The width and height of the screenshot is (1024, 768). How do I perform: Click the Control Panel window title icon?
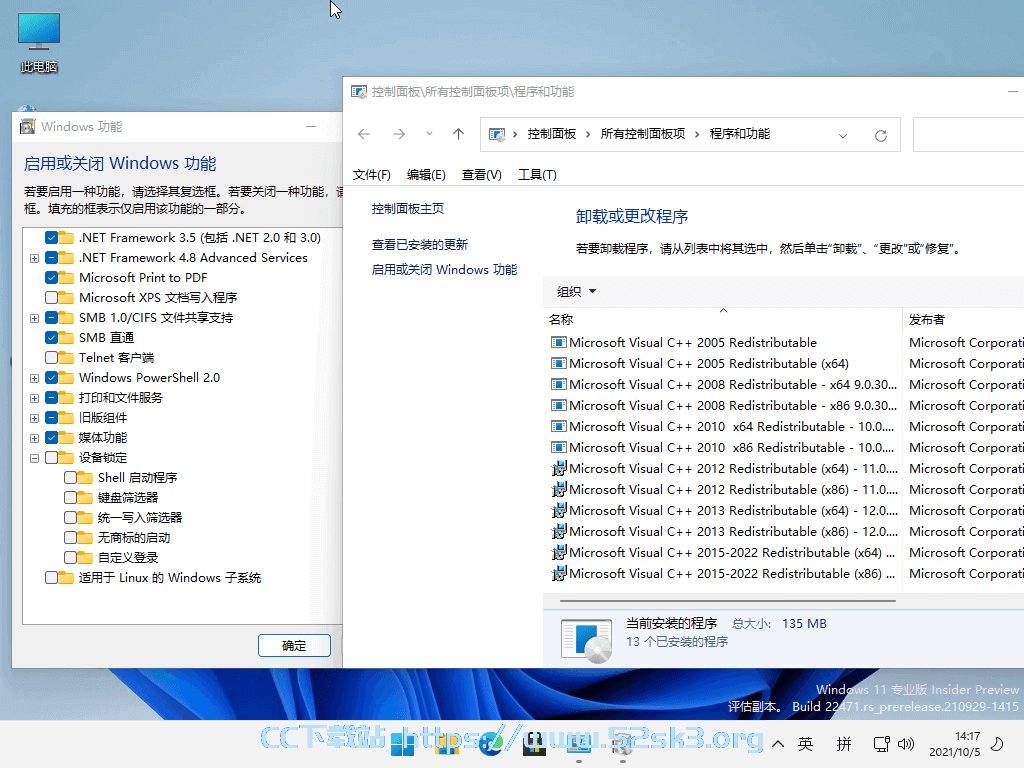[359, 92]
